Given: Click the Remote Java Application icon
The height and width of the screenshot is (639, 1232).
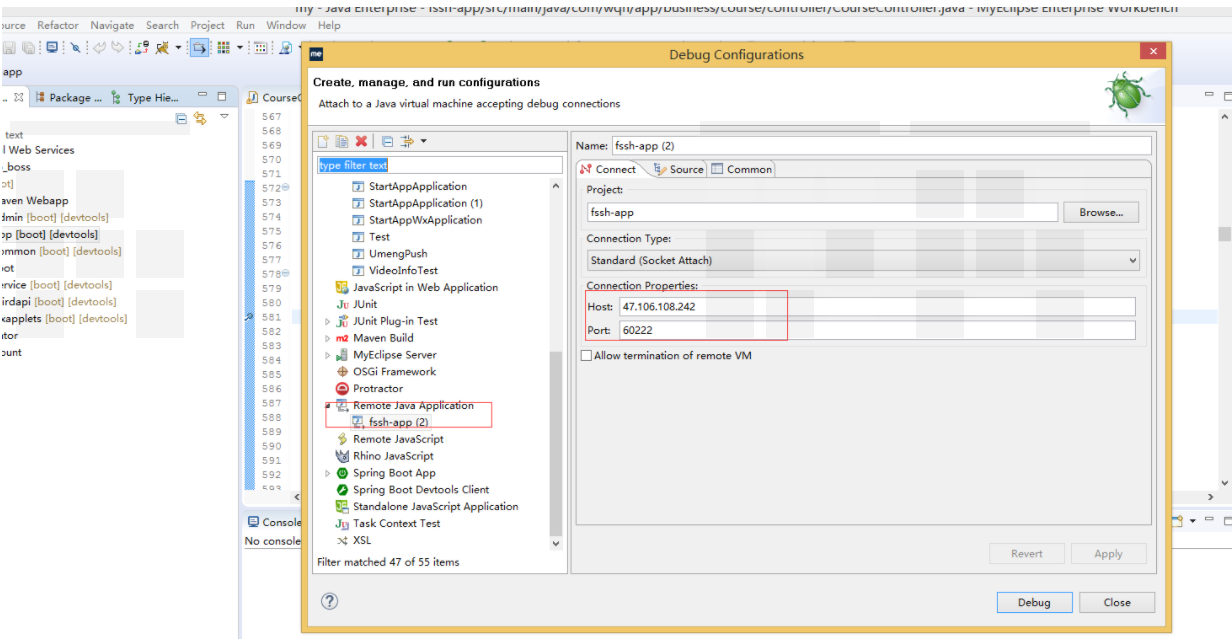Looking at the screenshot, I should 342,405.
